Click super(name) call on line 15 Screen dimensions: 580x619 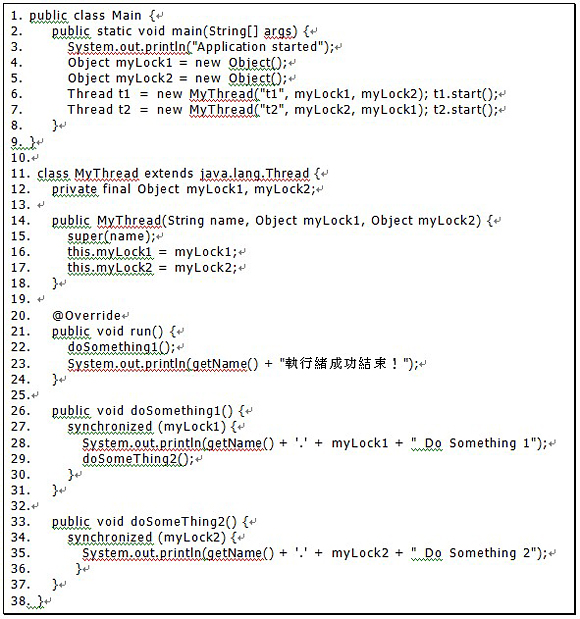pos(111,236)
